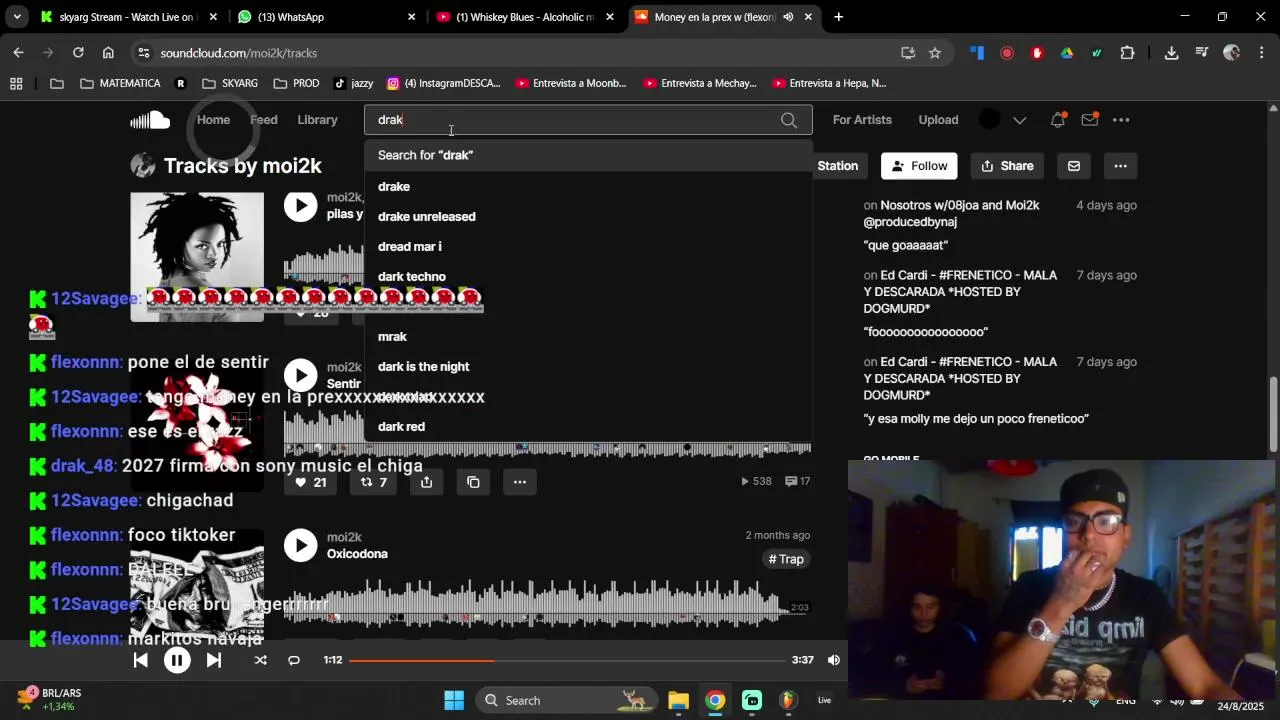This screenshot has width=1280, height=720.
Task: Toggle shuffle in the player bar
Action: click(260, 660)
